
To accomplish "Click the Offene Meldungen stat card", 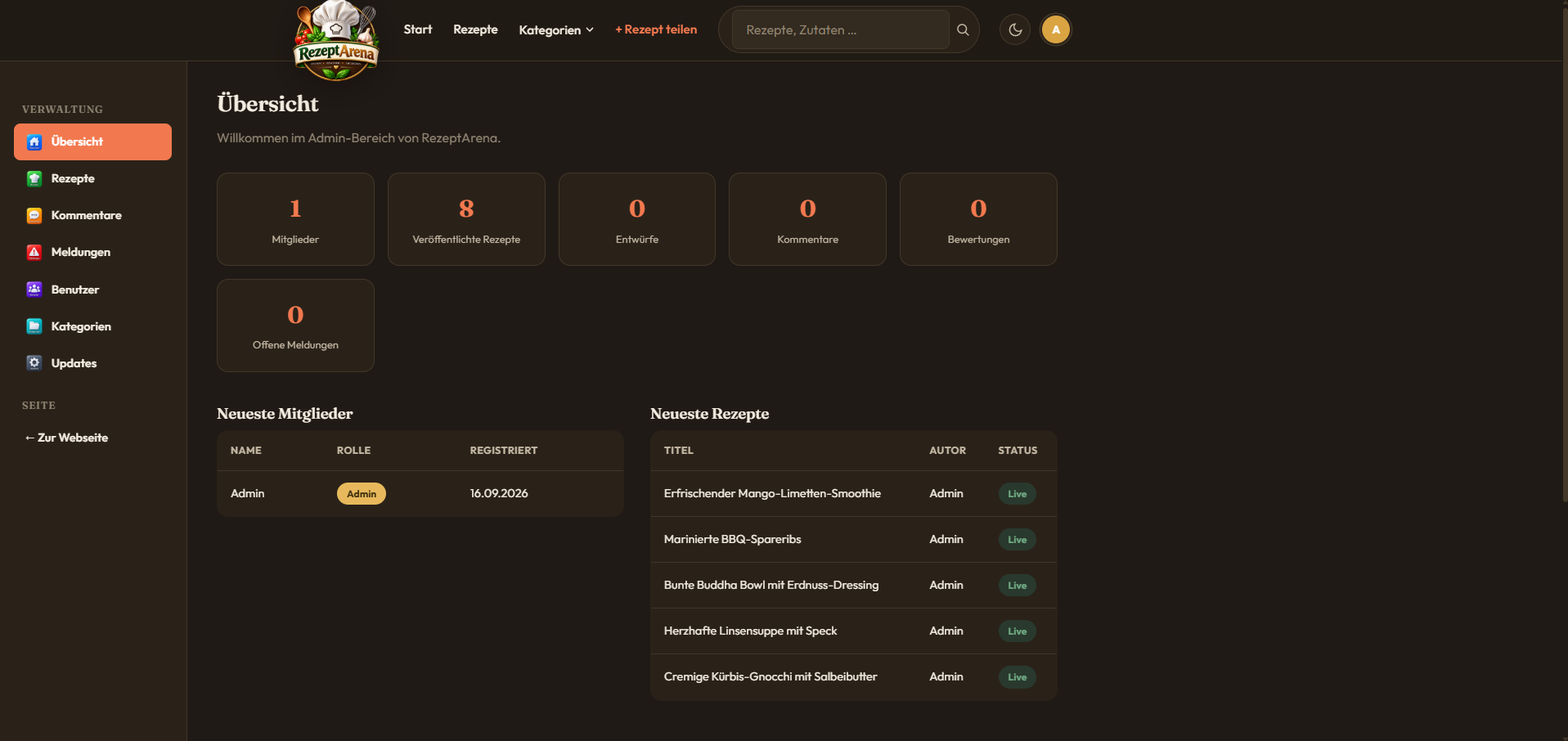I will 295,326.
